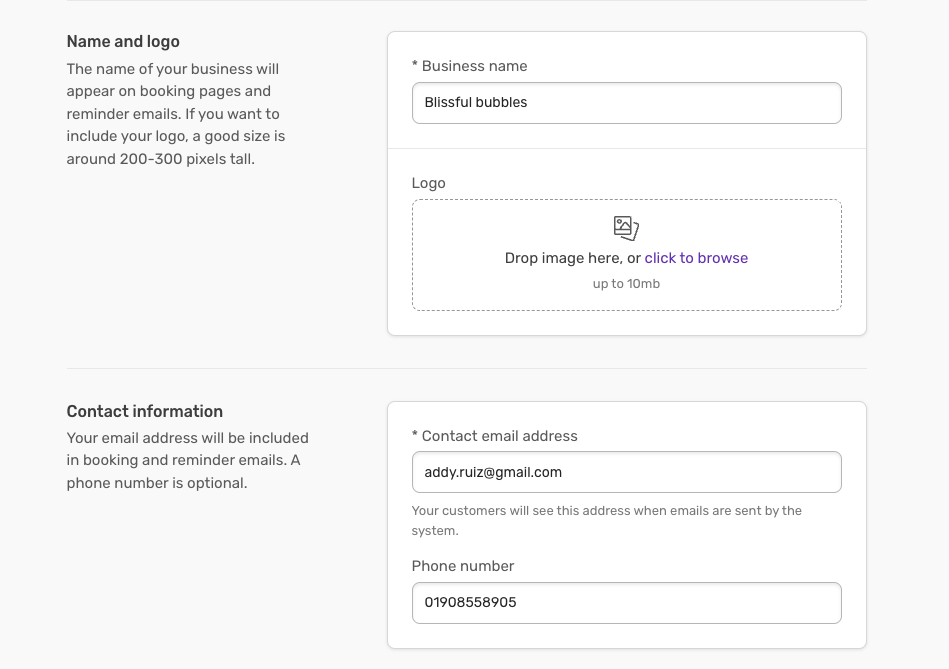
Task: Click the '* Contact email address' label
Action: point(494,436)
